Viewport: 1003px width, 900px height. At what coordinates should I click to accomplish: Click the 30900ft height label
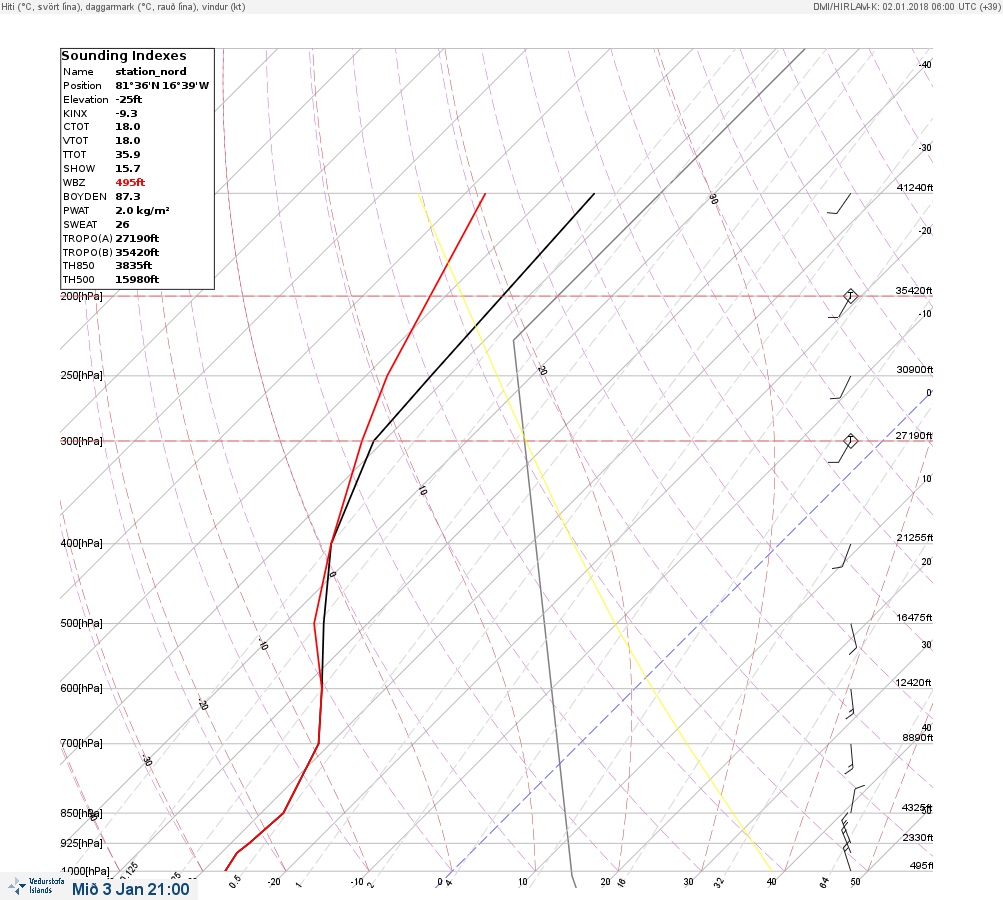point(915,370)
